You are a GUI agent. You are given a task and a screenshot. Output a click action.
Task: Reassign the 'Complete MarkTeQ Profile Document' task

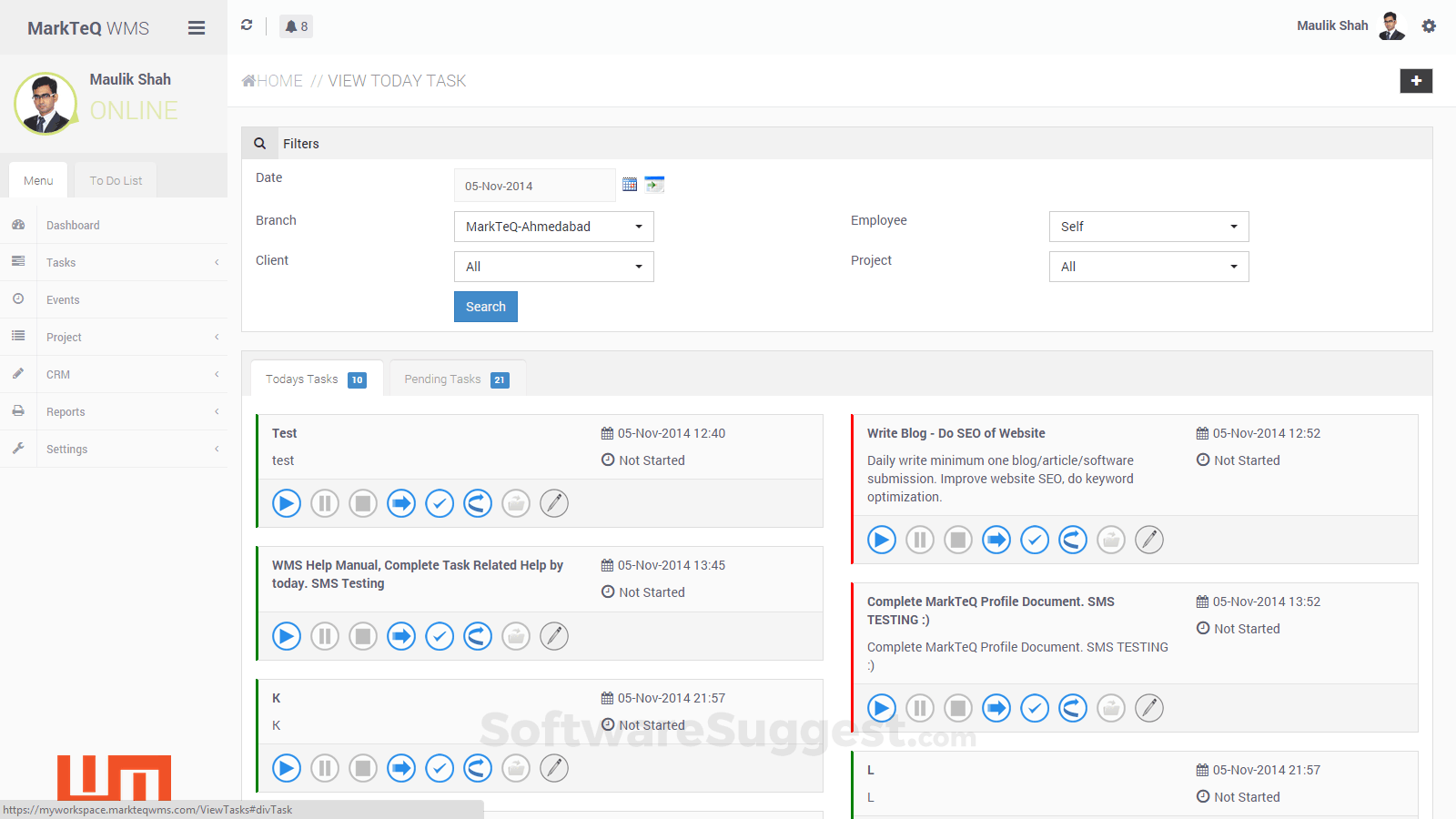tap(1073, 708)
